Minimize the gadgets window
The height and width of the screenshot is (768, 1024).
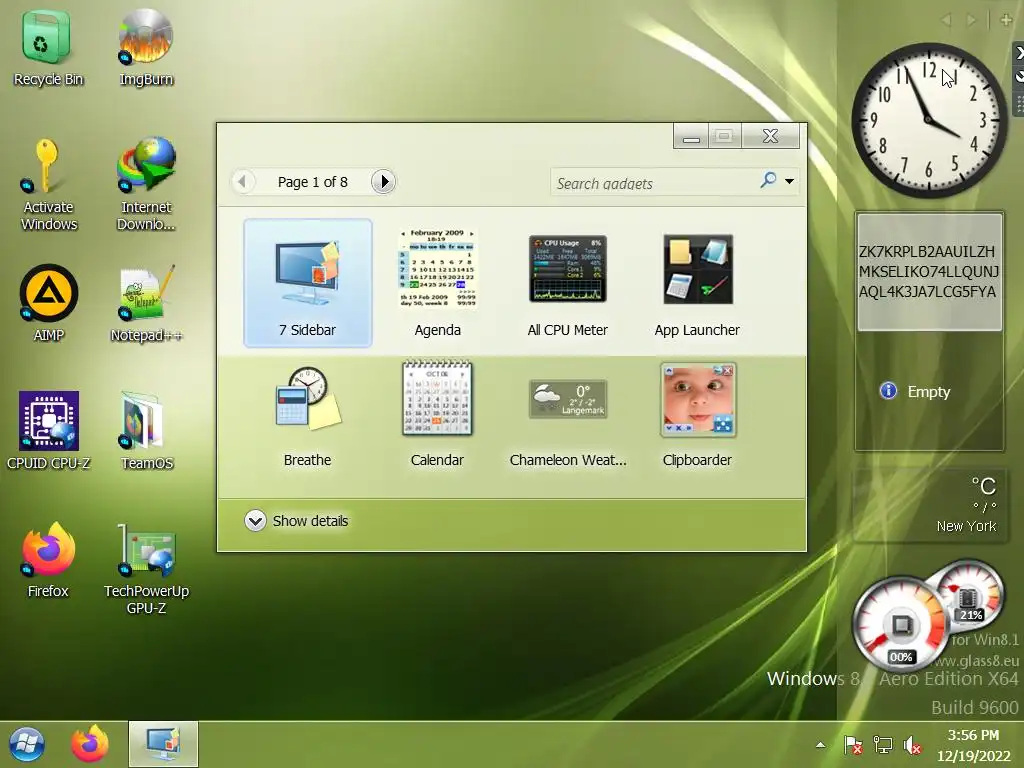click(691, 136)
